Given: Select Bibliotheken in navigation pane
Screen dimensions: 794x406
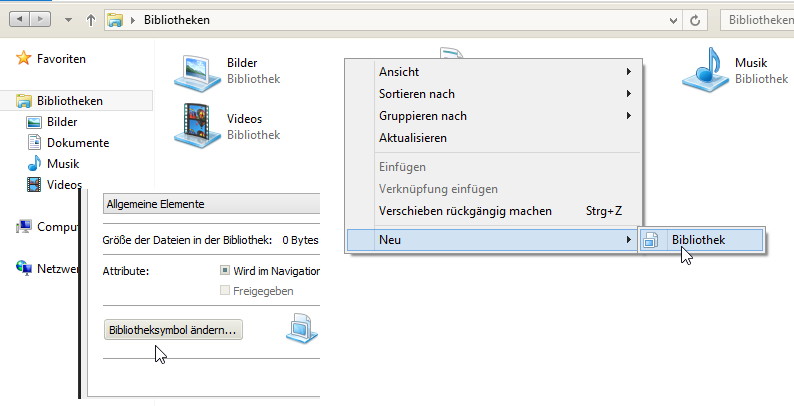Looking at the screenshot, I should click(70, 101).
